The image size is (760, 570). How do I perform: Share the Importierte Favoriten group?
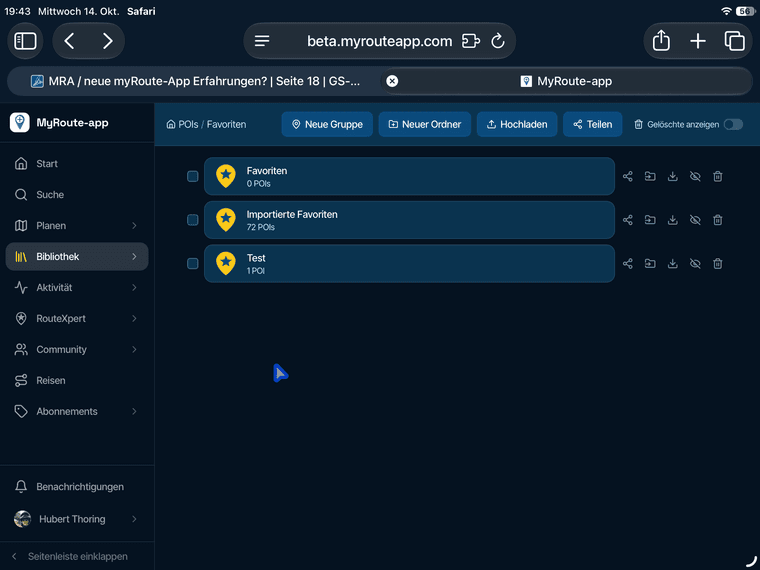click(628, 220)
